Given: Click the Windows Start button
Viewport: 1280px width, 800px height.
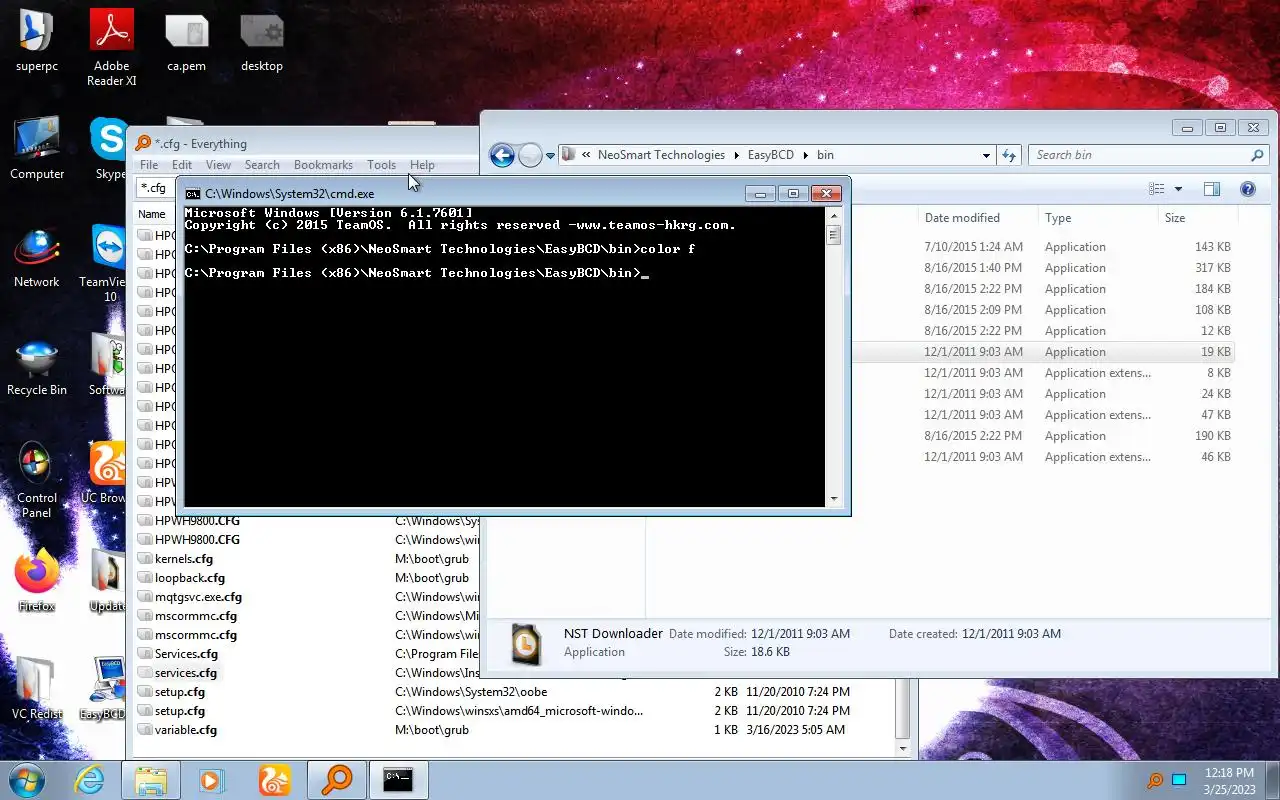Looking at the screenshot, I should tap(27, 780).
